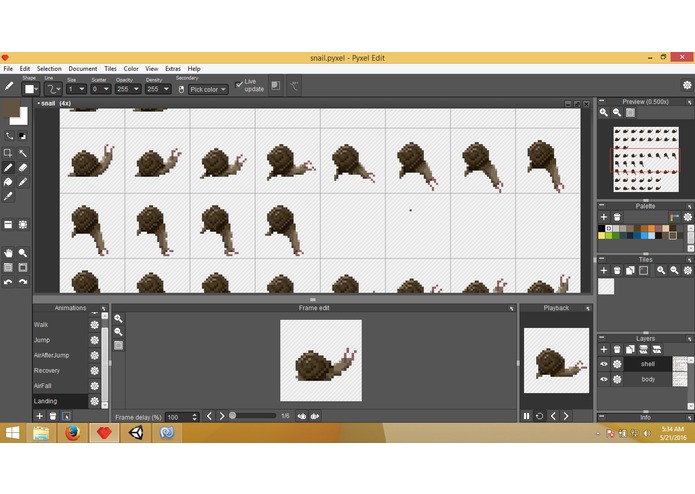Screen dimensions: 695x494
Task: Click the Frame delay input field
Action: 182,417
